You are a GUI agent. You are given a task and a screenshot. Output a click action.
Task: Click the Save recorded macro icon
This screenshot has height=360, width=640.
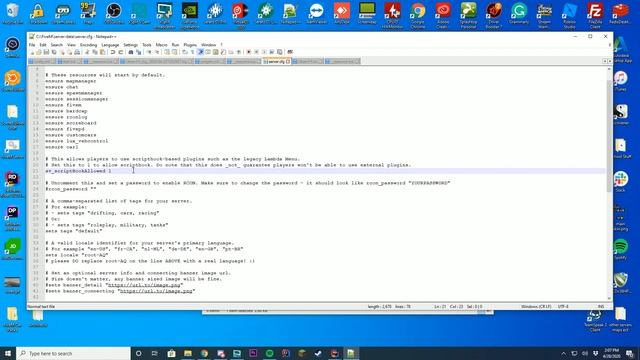click(279, 52)
